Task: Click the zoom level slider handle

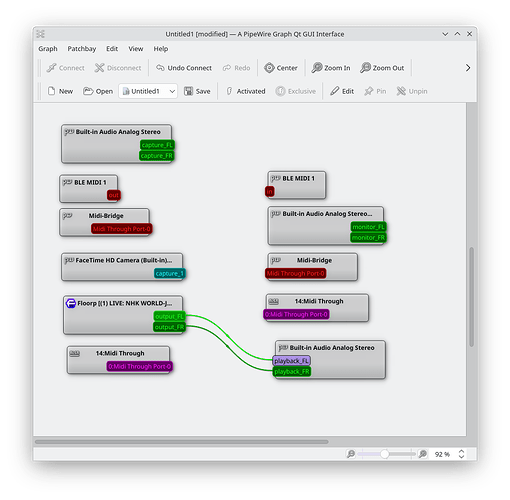Action: click(384, 454)
